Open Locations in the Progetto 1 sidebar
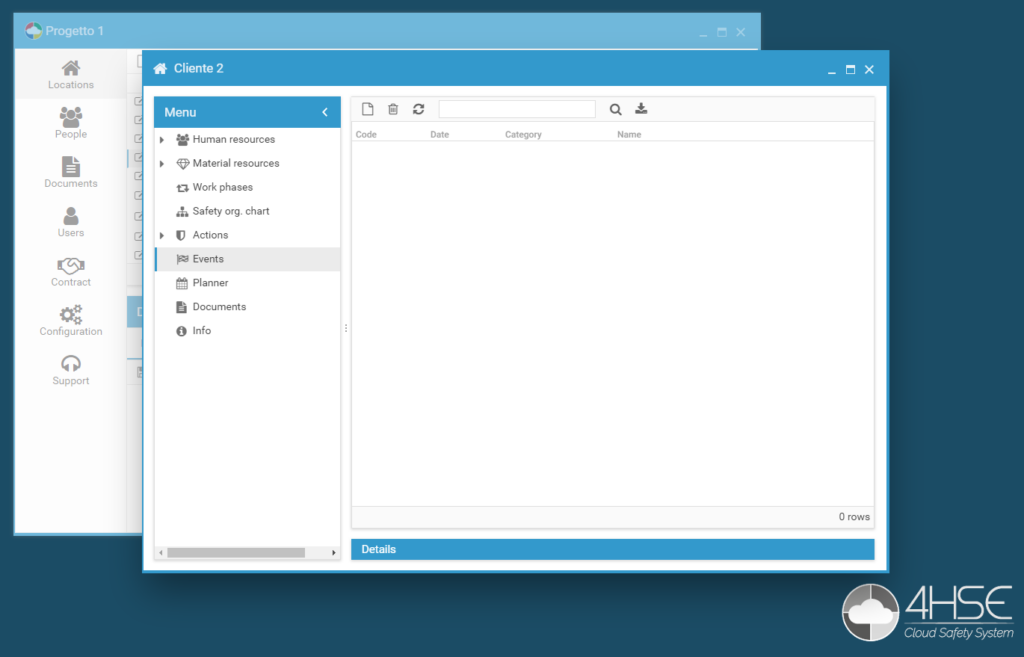Viewport: 1024px width, 657px height. [71, 74]
